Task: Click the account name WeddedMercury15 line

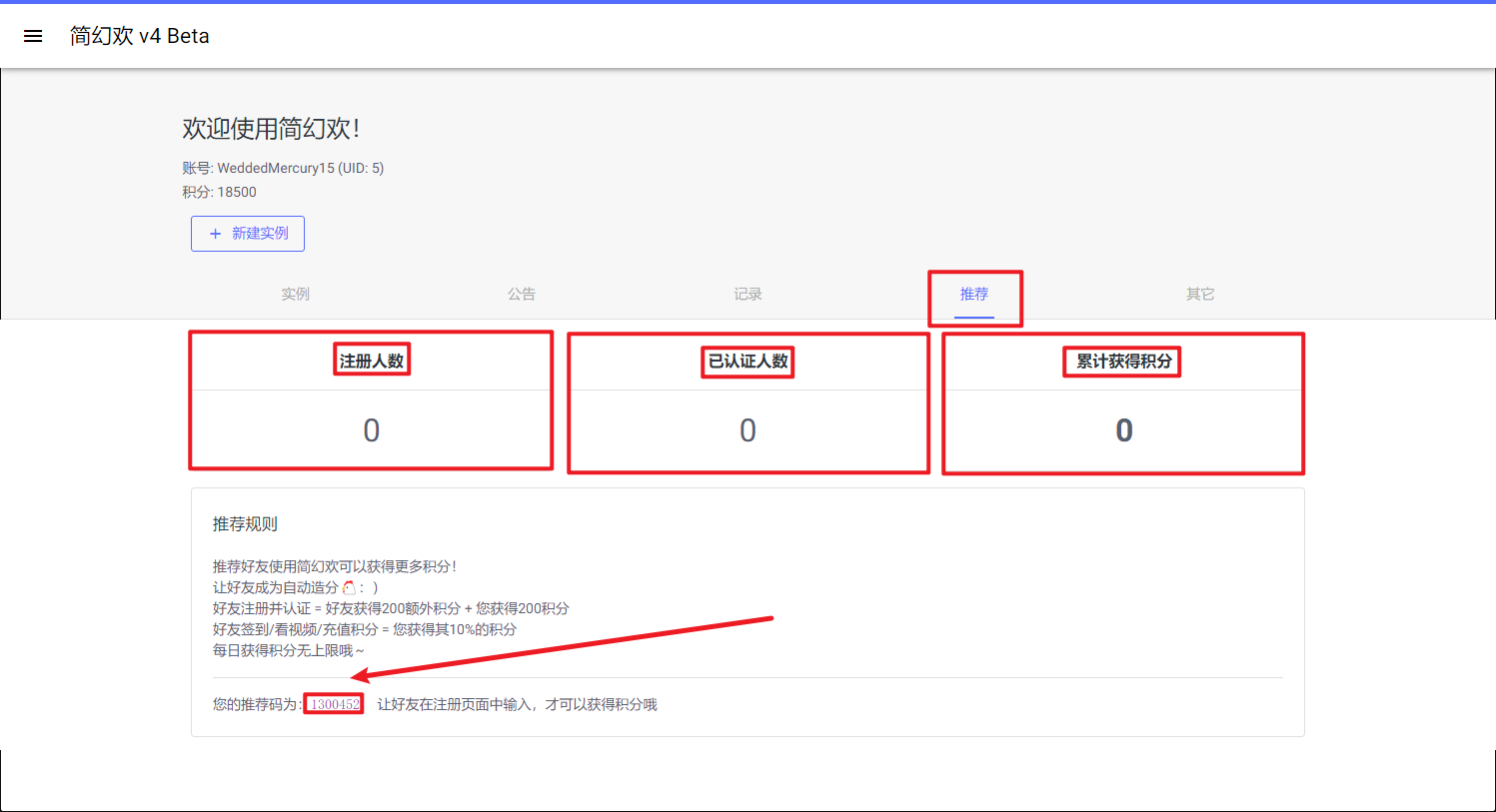Action: click(283, 168)
